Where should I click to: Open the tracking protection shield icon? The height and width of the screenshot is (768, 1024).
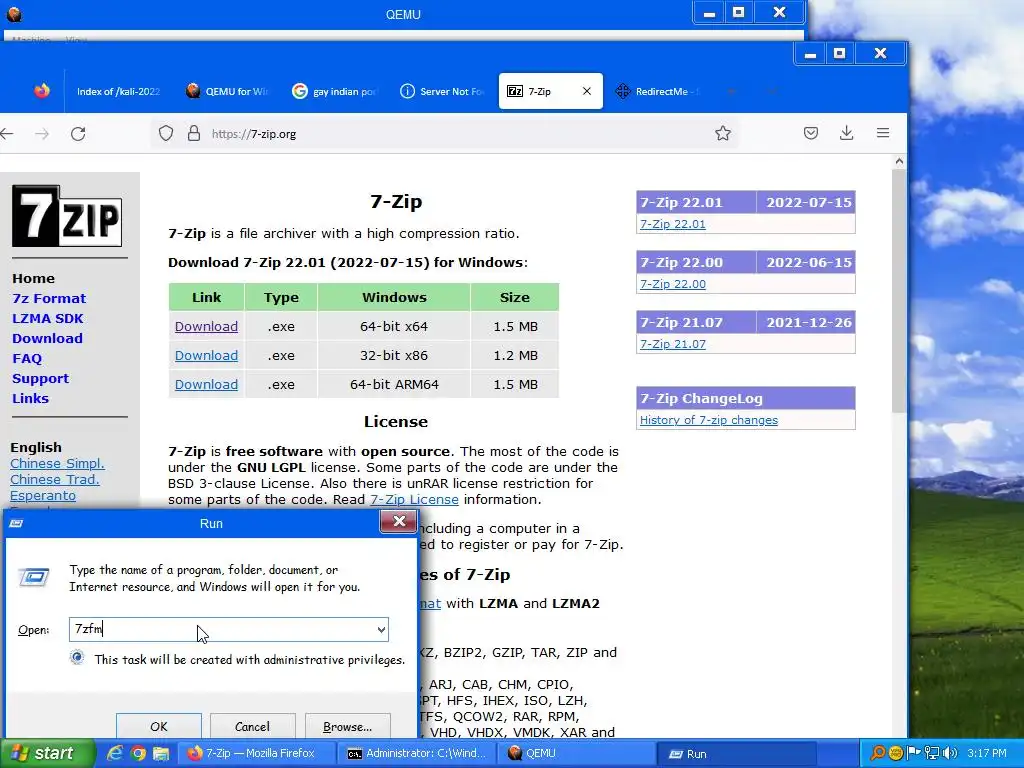click(166, 133)
